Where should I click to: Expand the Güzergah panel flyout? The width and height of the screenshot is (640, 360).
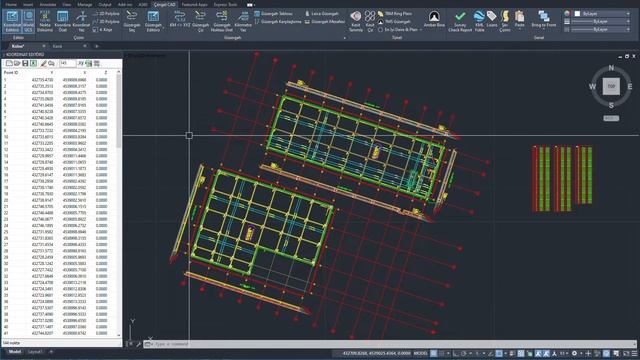coord(344,38)
